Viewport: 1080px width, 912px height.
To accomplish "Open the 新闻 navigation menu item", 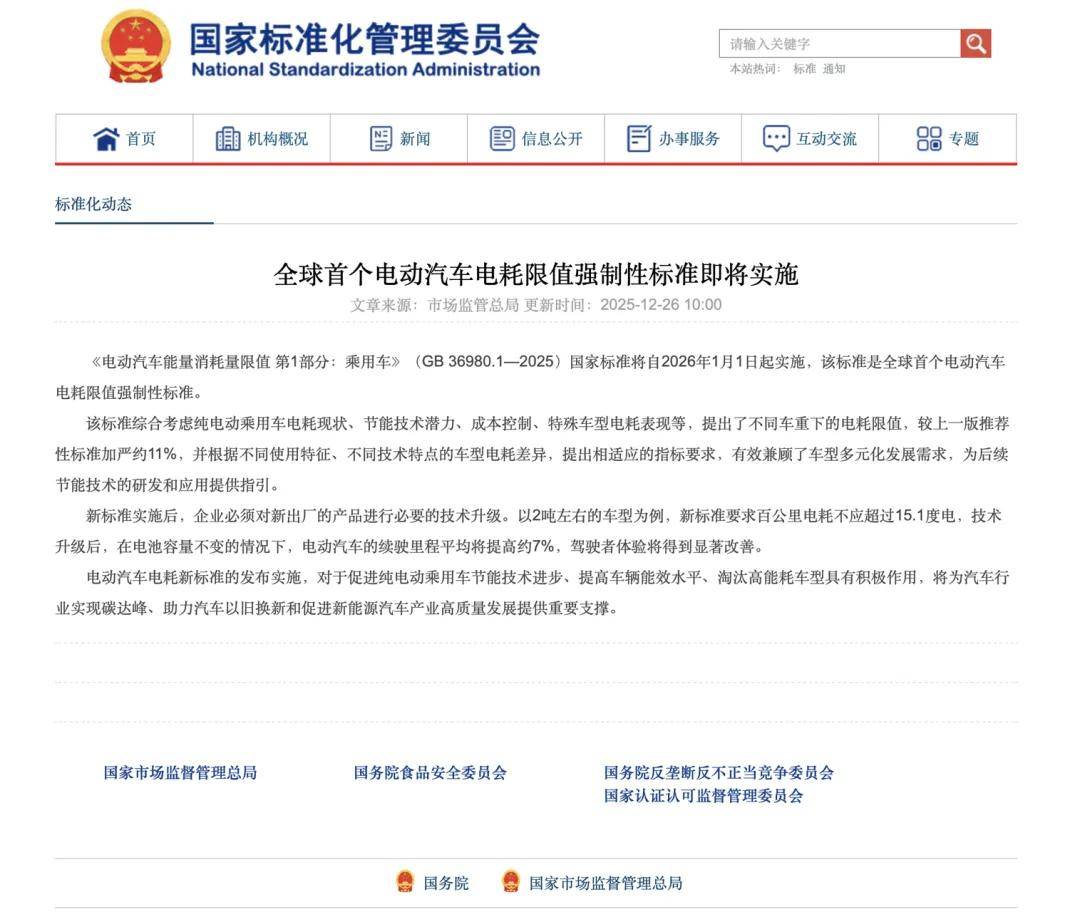I will [x=415, y=139].
